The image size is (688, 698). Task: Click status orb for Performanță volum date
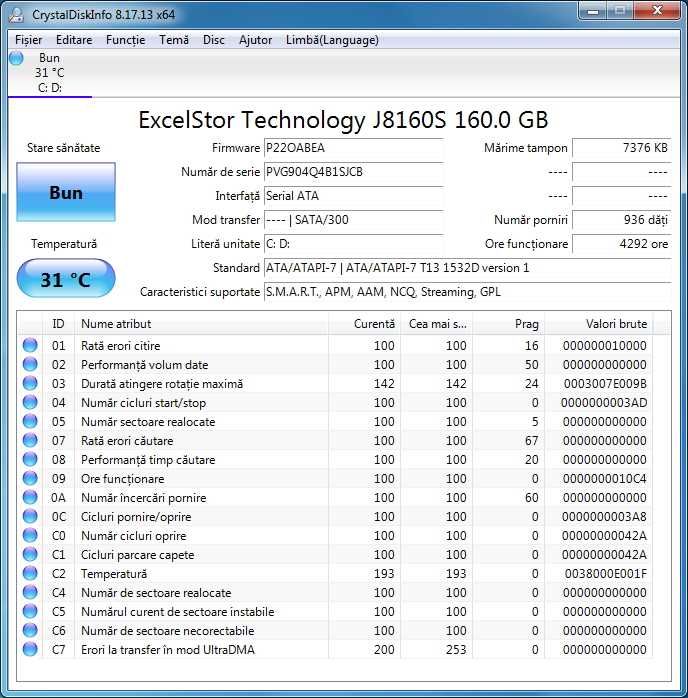pos(30,365)
